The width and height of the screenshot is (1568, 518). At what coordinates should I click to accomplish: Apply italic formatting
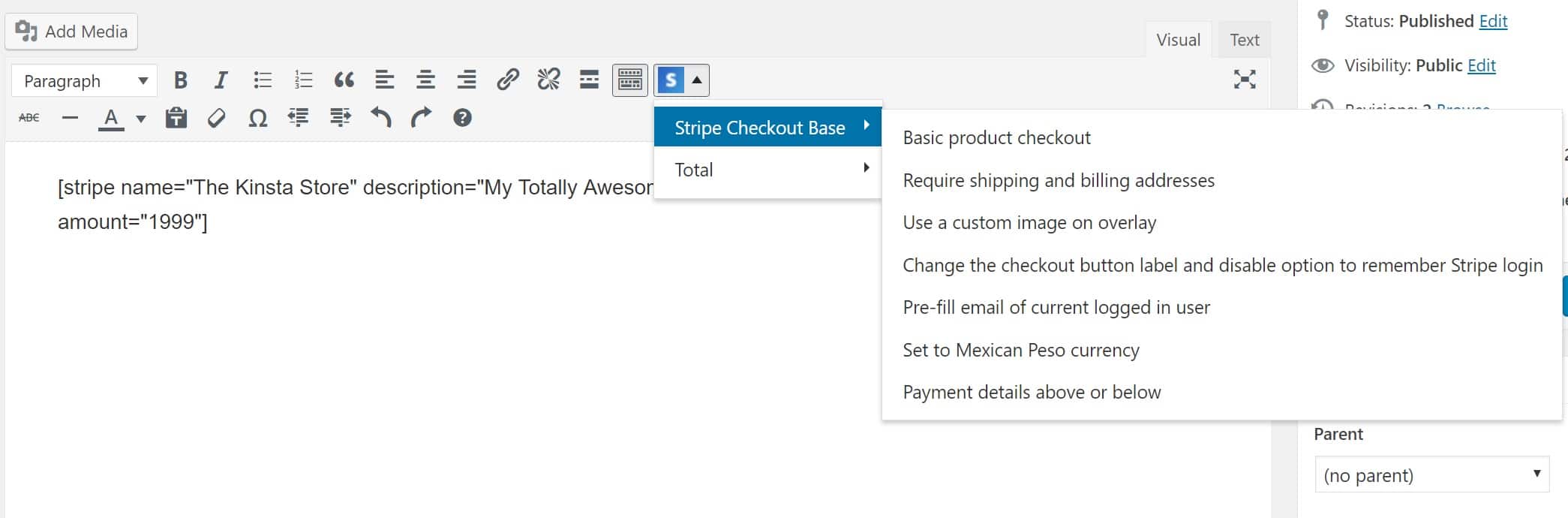[221, 80]
